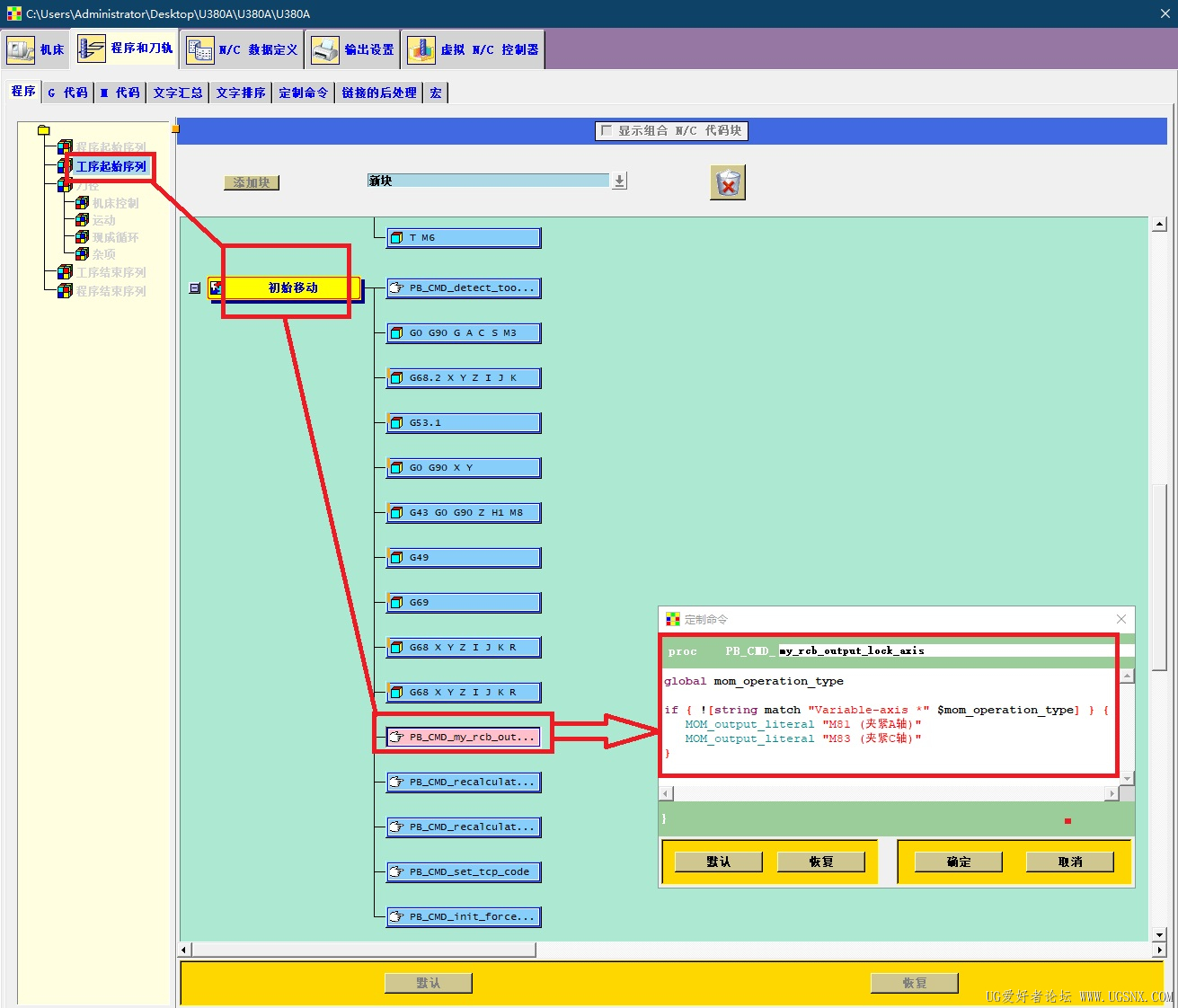1178x1008 pixels.
Task: Click the sequence pane scroll-left arrow
Action: (184, 950)
